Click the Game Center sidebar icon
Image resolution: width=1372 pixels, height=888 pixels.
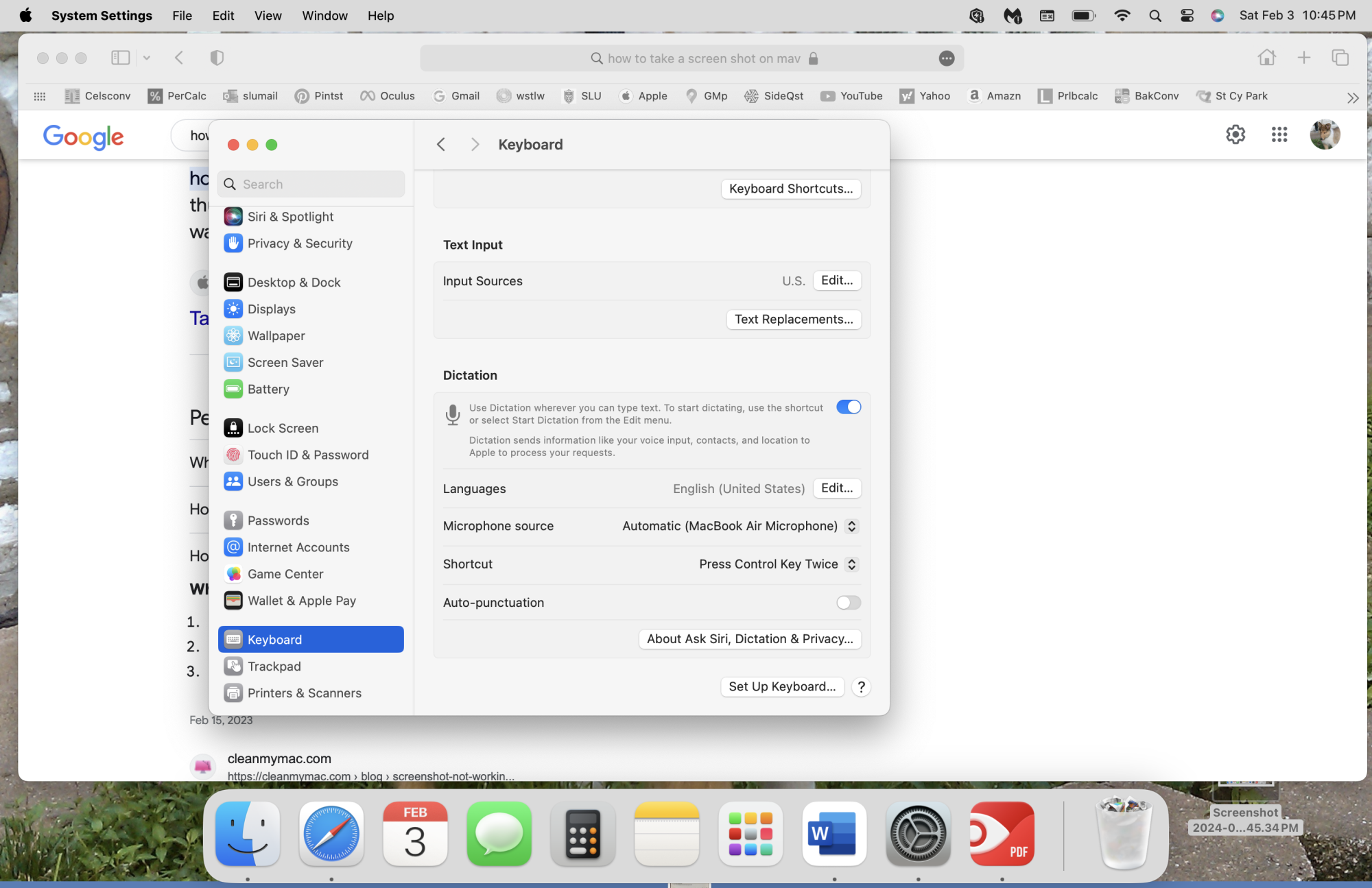point(233,574)
